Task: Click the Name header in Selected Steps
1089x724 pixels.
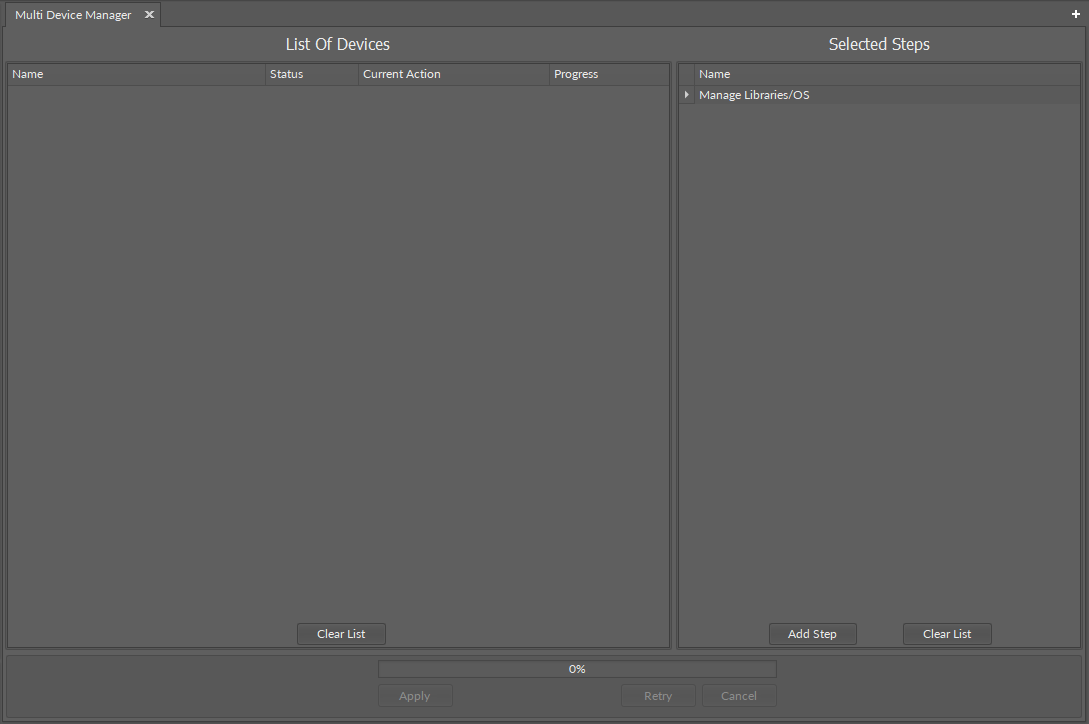Action: 880,73
